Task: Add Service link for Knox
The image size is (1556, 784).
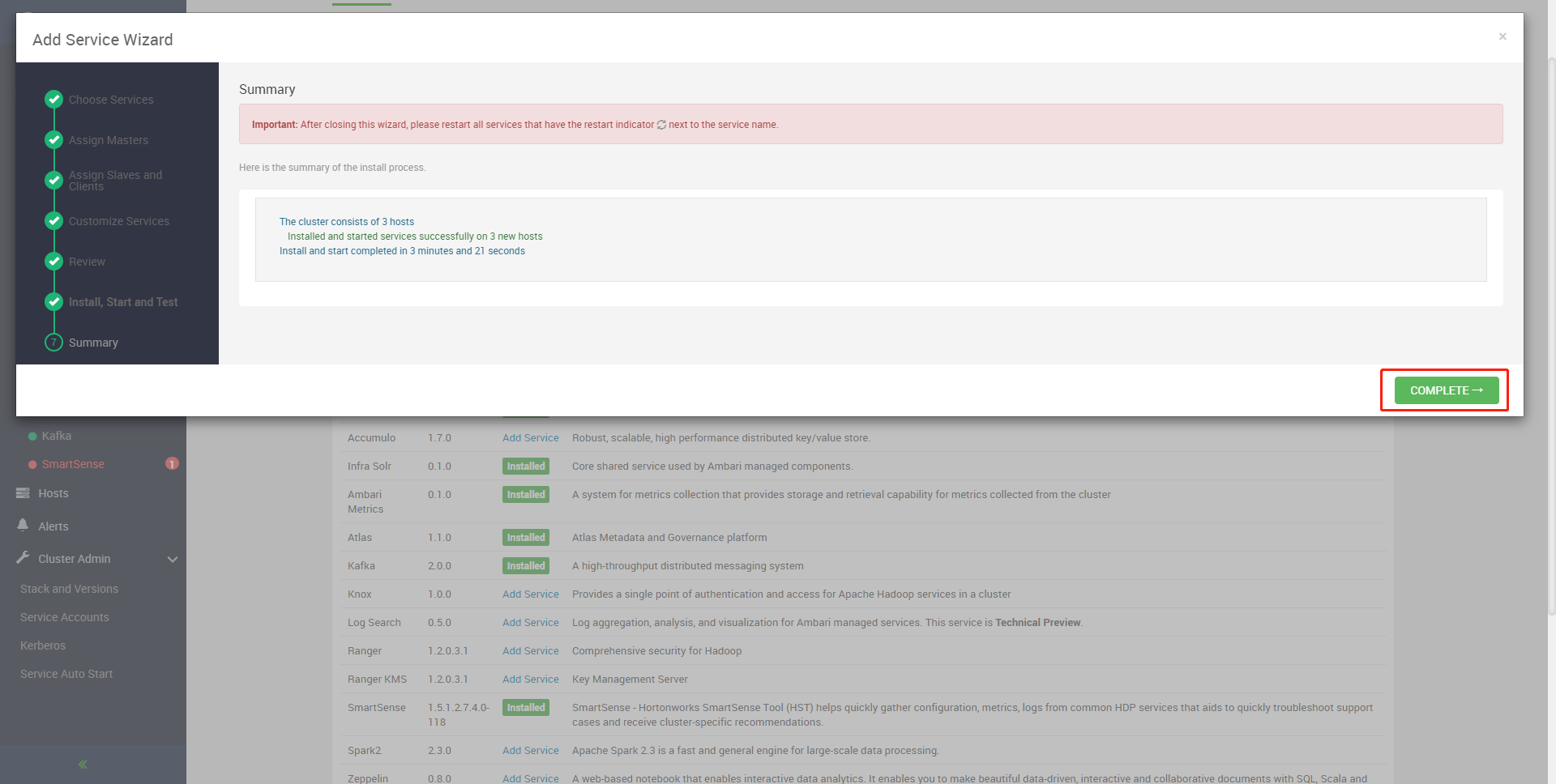Action: click(531, 594)
